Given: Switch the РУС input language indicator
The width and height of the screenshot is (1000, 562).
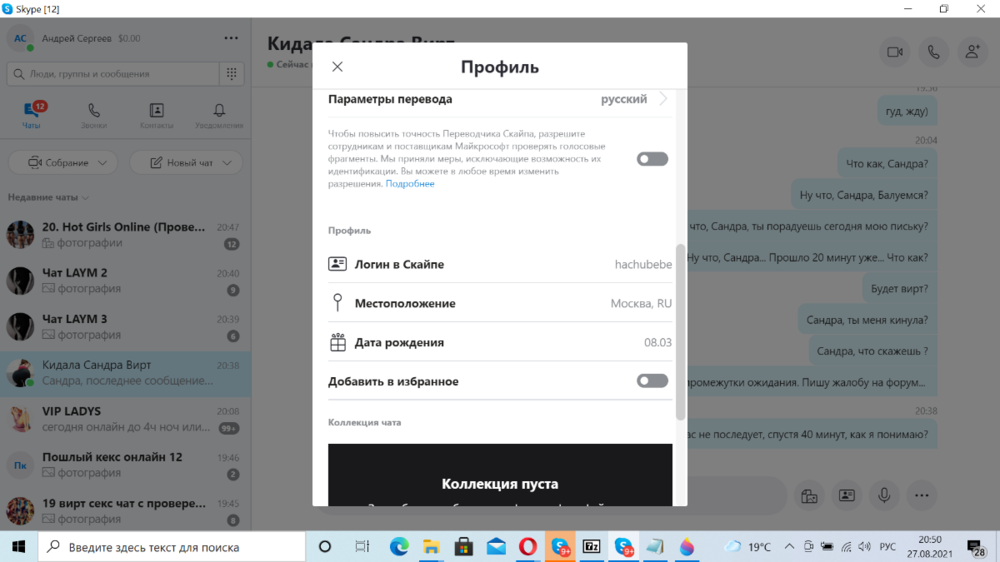Looking at the screenshot, I should [x=888, y=547].
